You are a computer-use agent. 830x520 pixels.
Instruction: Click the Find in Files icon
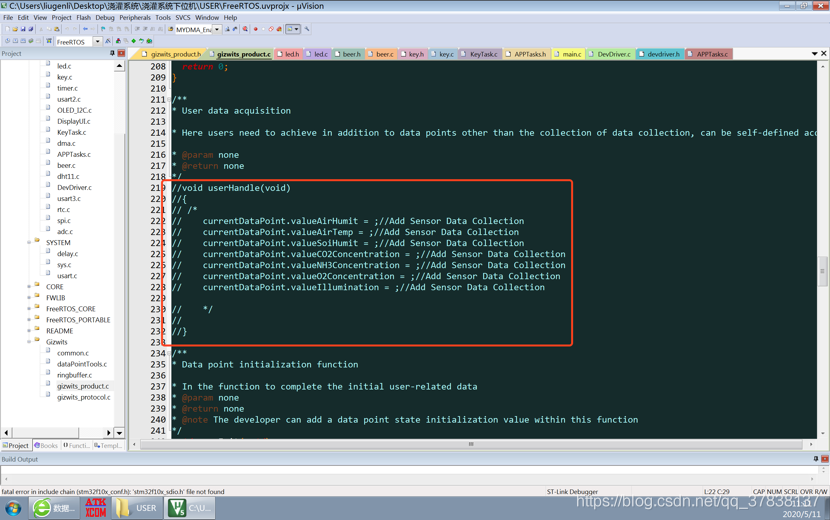170,29
